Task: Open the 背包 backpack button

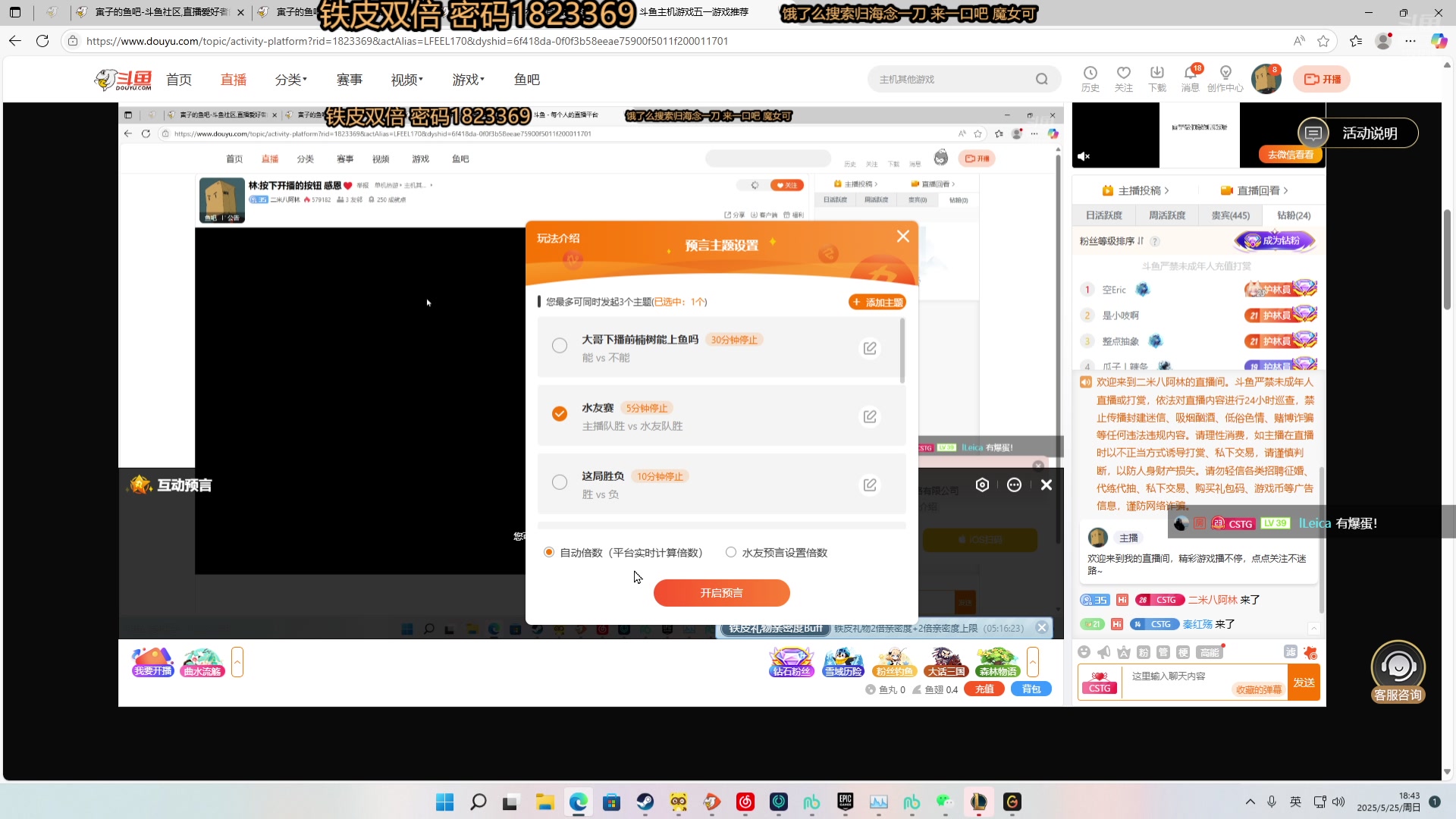Action: coord(1031,689)
